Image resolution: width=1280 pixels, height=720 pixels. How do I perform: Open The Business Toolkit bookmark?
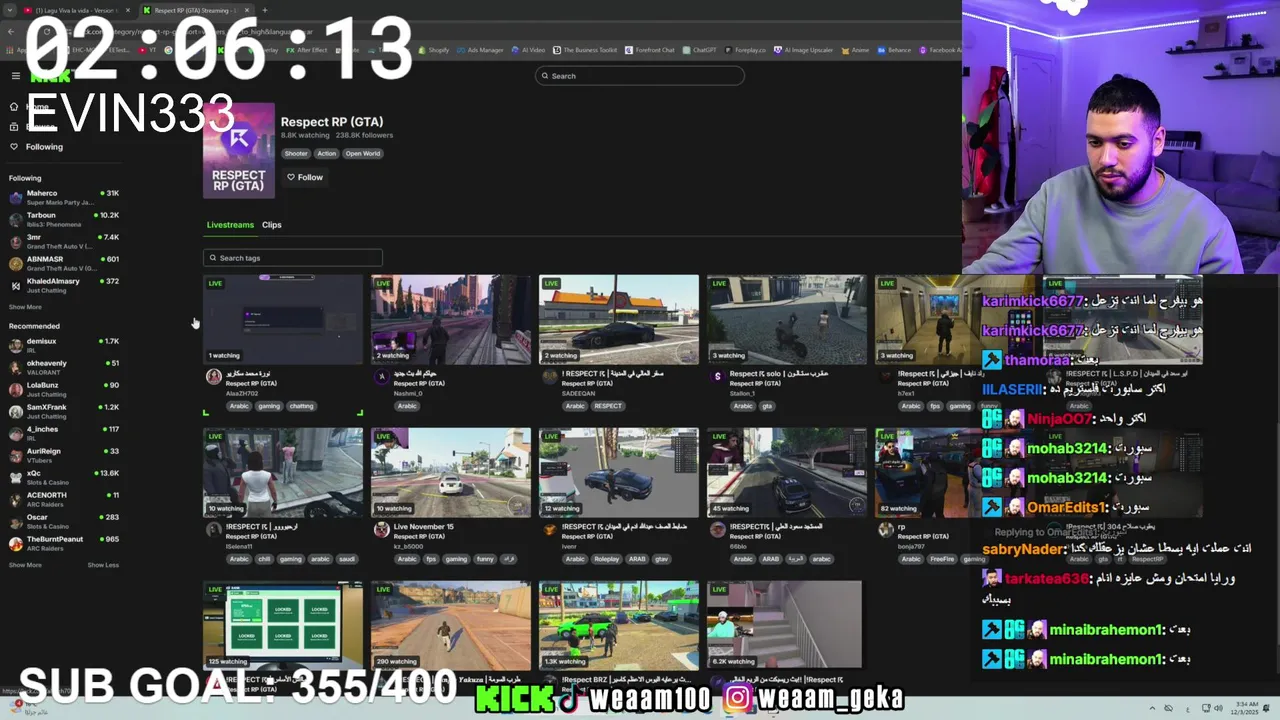(x=585, y=50)
